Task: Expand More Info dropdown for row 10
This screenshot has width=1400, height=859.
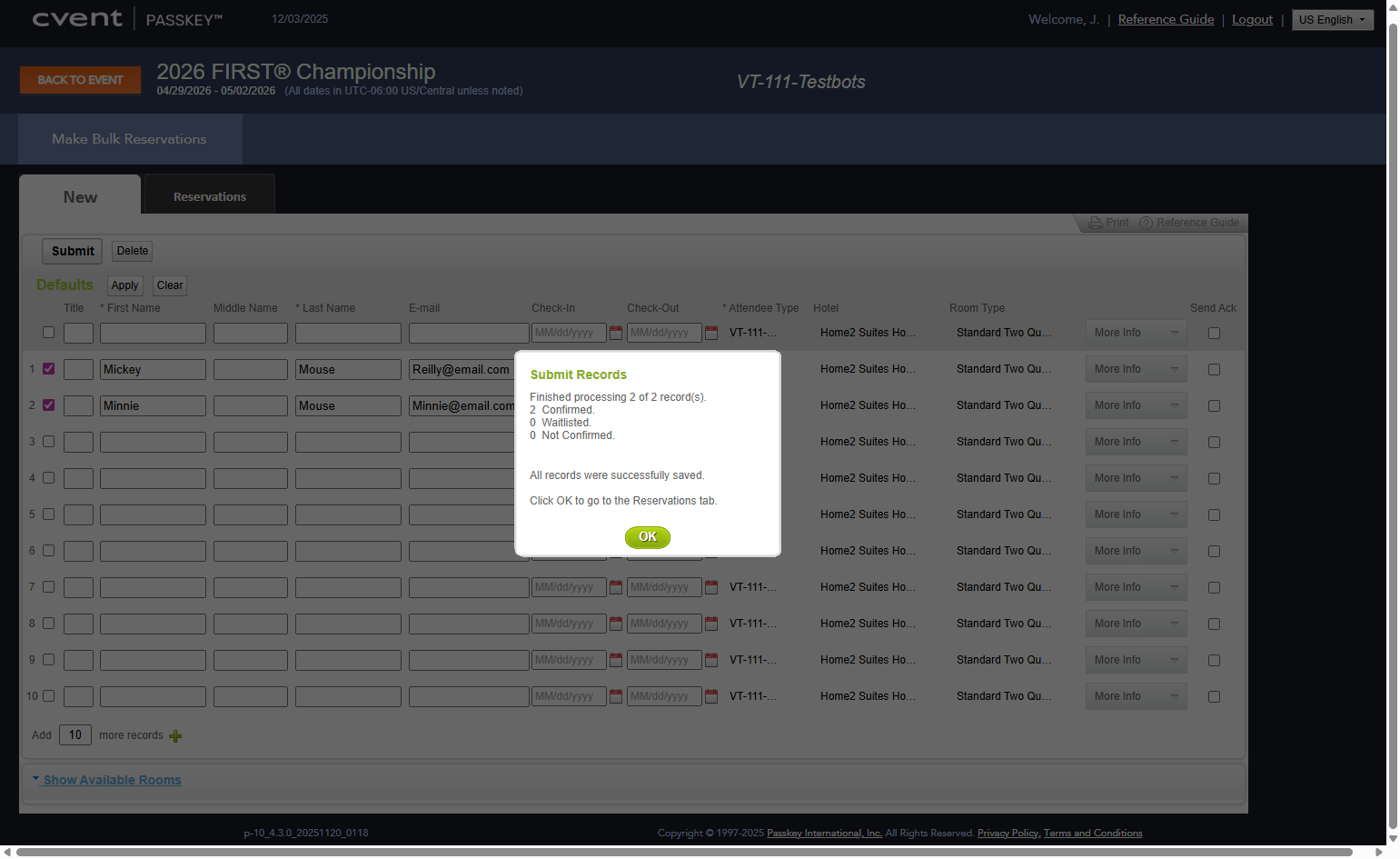Action: [x=1137, y=696]
